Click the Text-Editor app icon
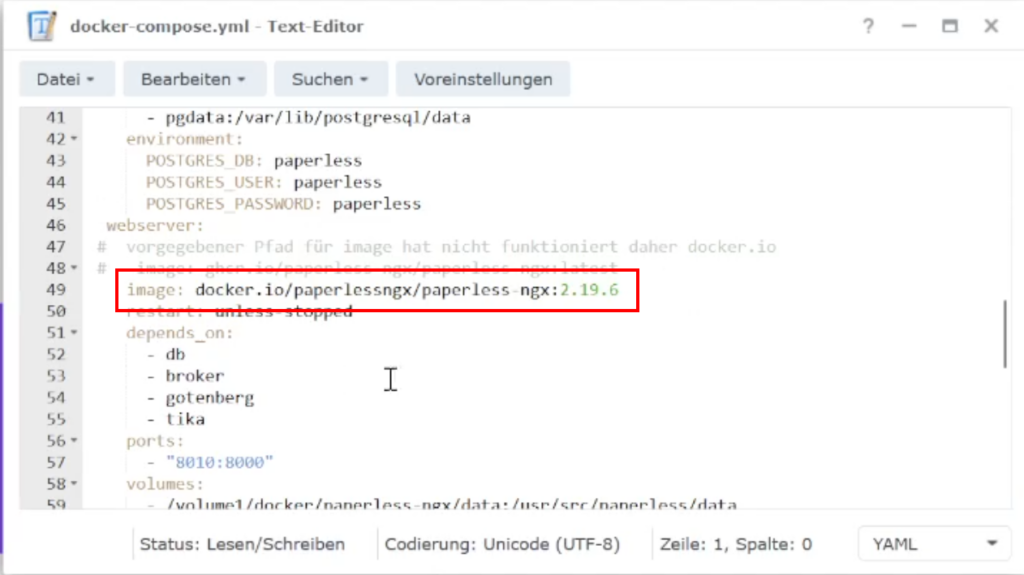The image size is (1024, 575). [42, 26]
